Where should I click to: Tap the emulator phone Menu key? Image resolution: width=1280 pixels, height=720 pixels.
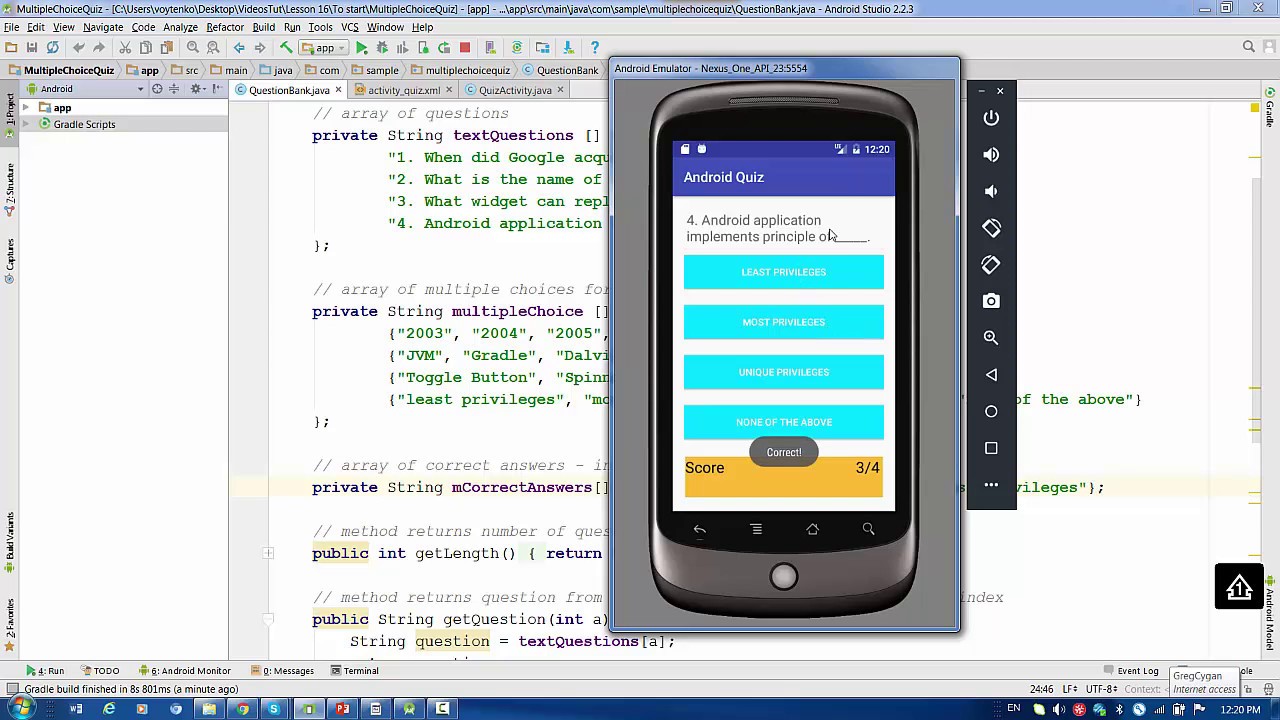(756, 530)
